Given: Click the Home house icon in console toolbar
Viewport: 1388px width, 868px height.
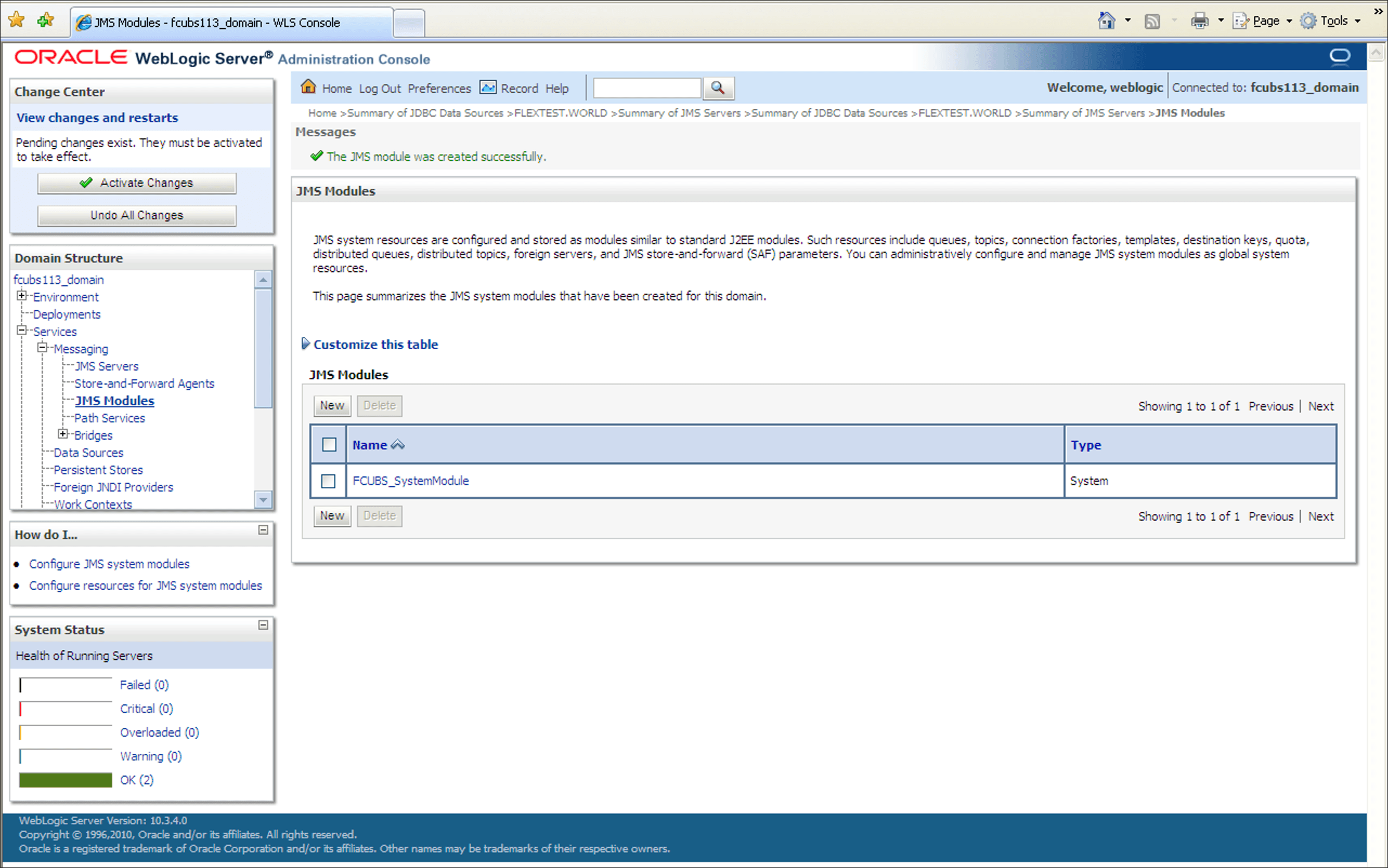Looking at the screenshot, I should click(308, 87).
